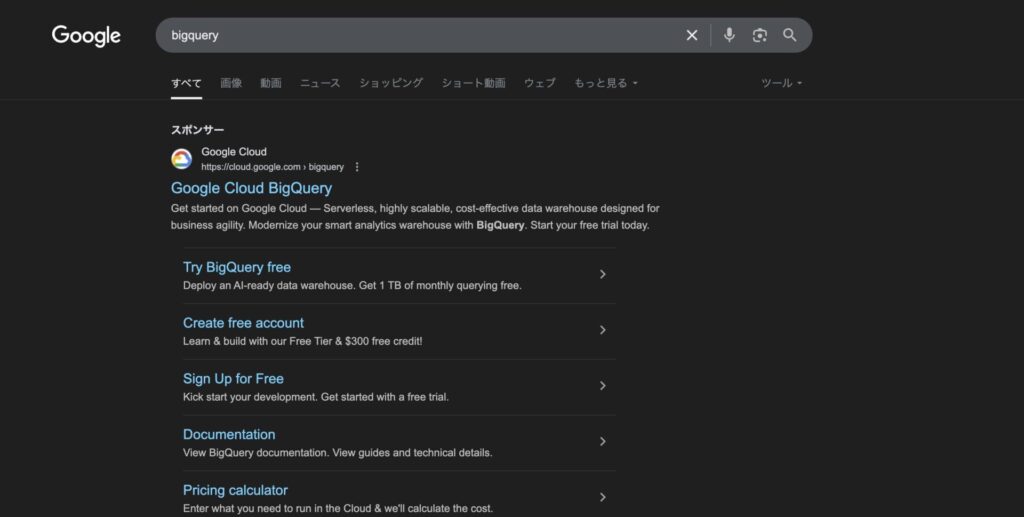Switch to the 動画 tab

[x=270, y=83]
